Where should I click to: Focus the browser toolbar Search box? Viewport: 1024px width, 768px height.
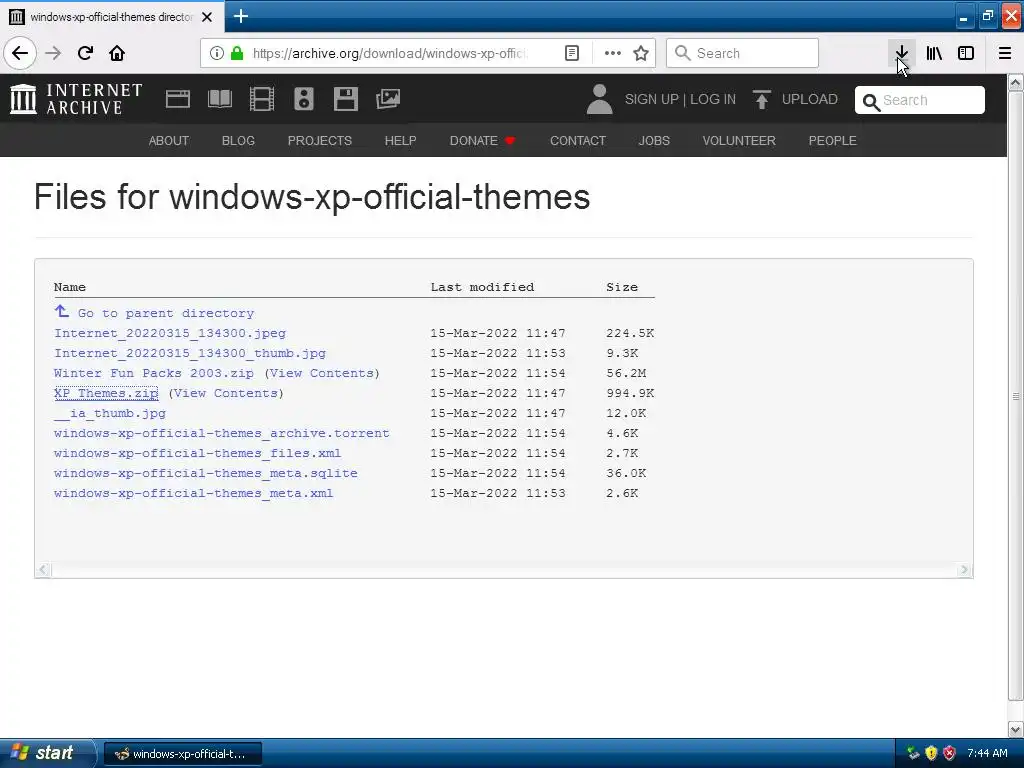pyautogui.click(x=743, y=53)
